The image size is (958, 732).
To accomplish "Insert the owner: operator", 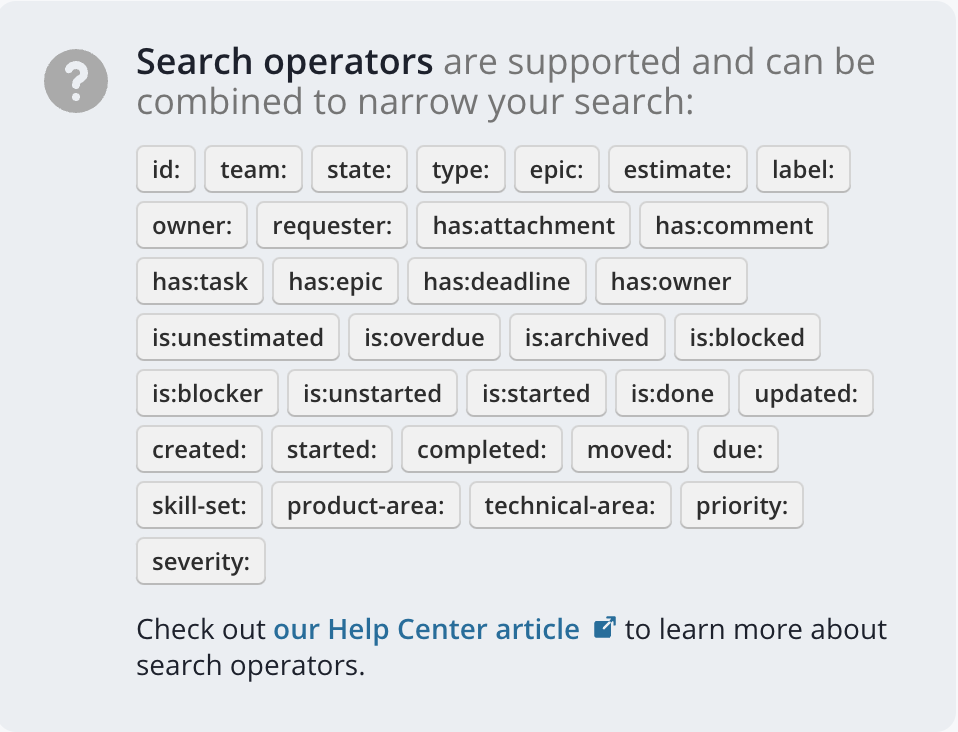I will (x=192, y=225).
